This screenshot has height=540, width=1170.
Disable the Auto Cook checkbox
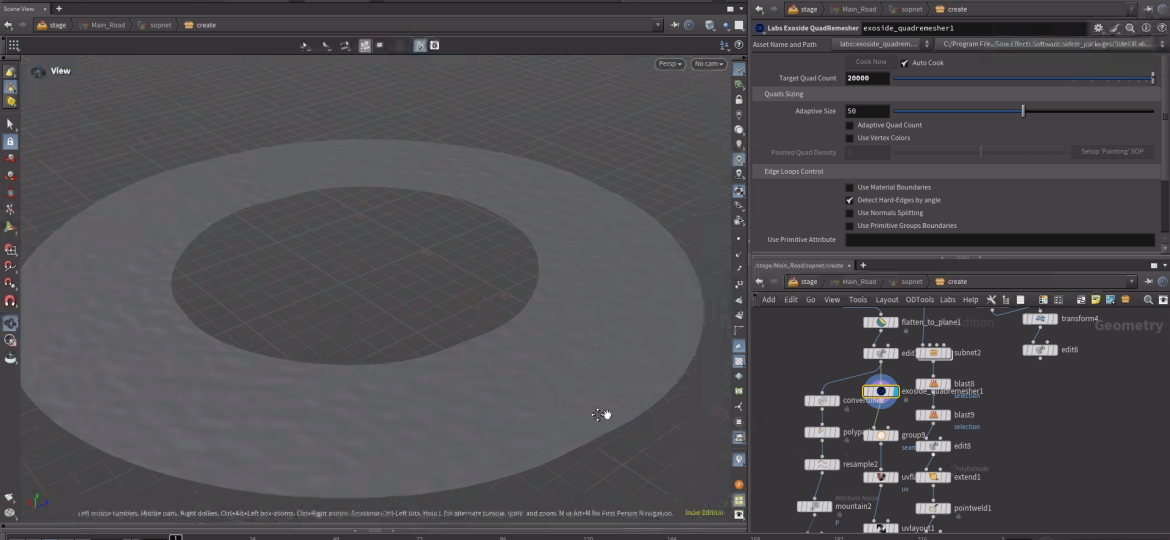point(905,63)
